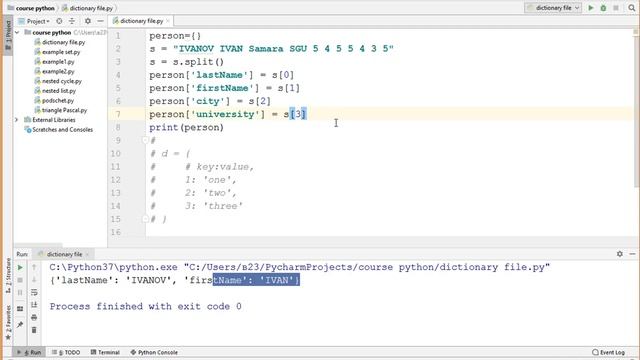Click the stop square in Run panel
640x360 pixels.
click(20, 280)
